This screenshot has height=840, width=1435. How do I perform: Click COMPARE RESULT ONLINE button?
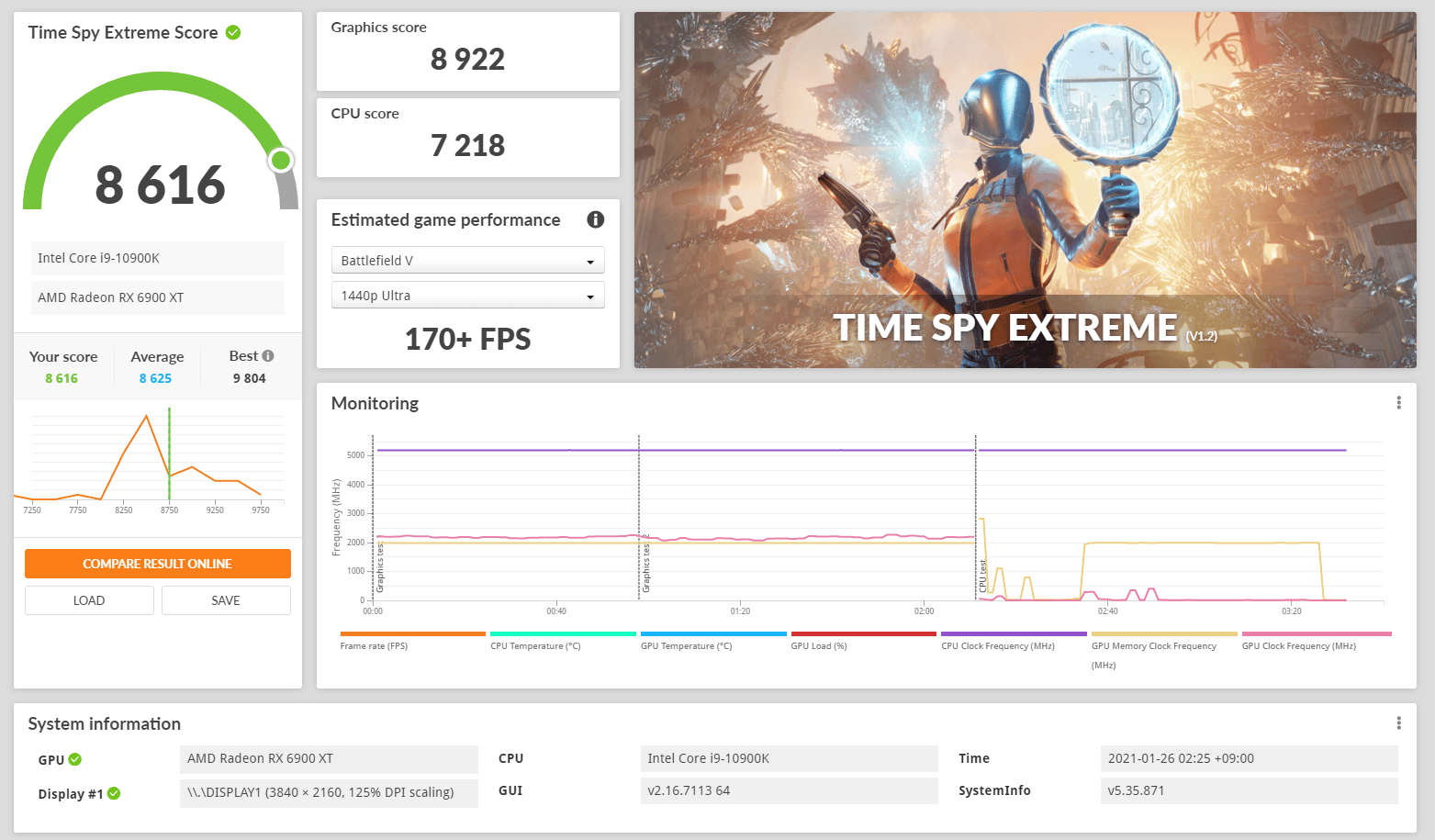158,564
